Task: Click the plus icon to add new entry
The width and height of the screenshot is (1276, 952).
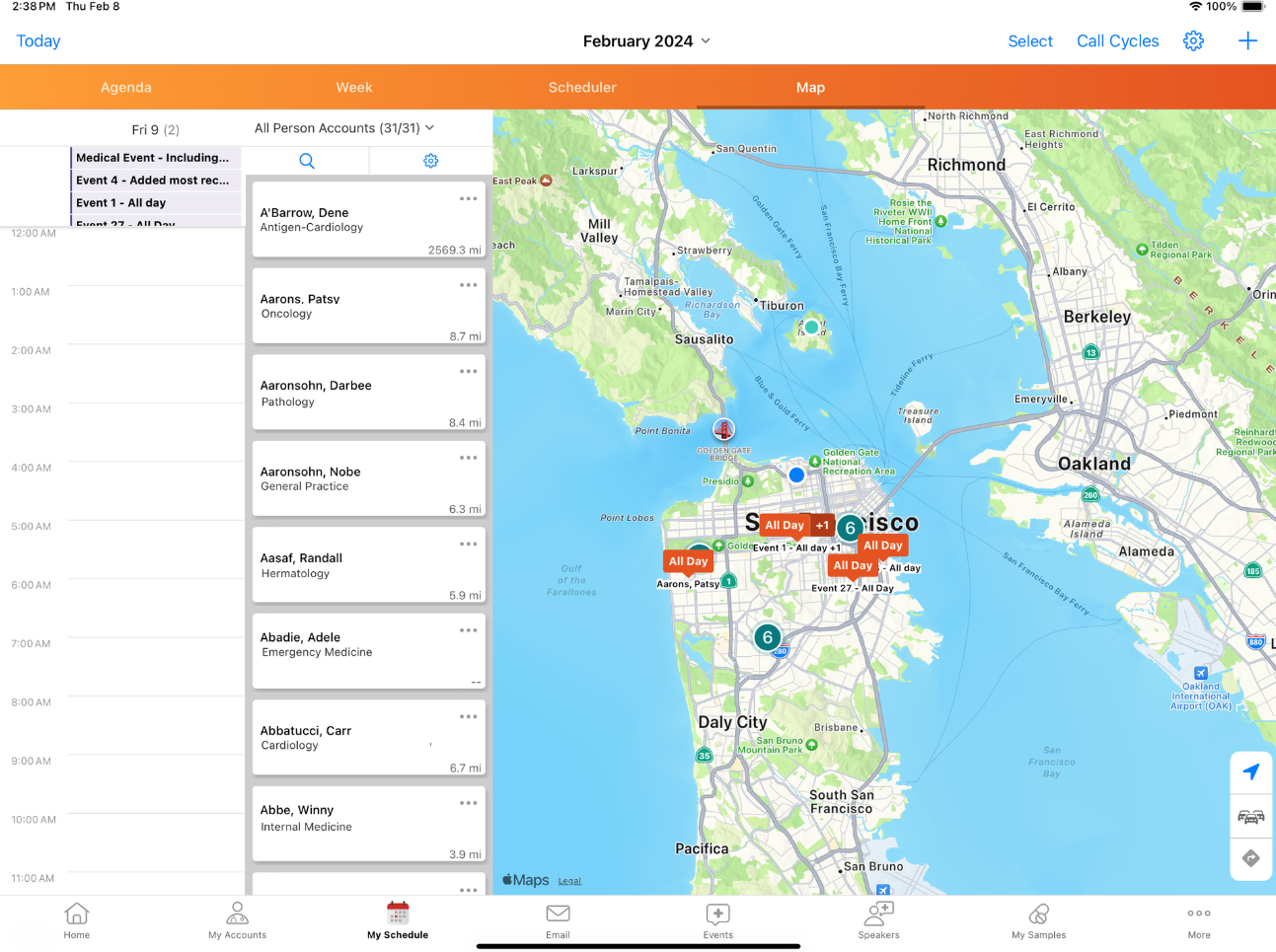Action: (1247, 40)
